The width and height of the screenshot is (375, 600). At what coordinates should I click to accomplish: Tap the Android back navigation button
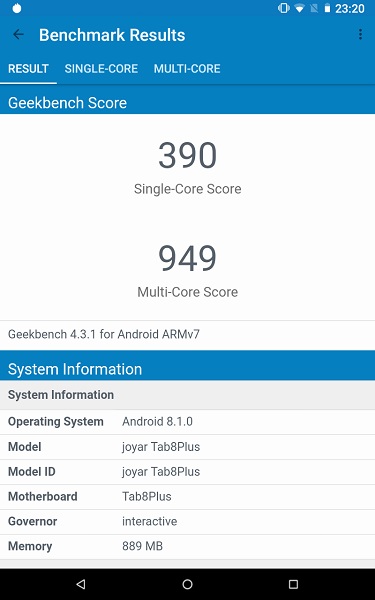click(x=81, y=584)
